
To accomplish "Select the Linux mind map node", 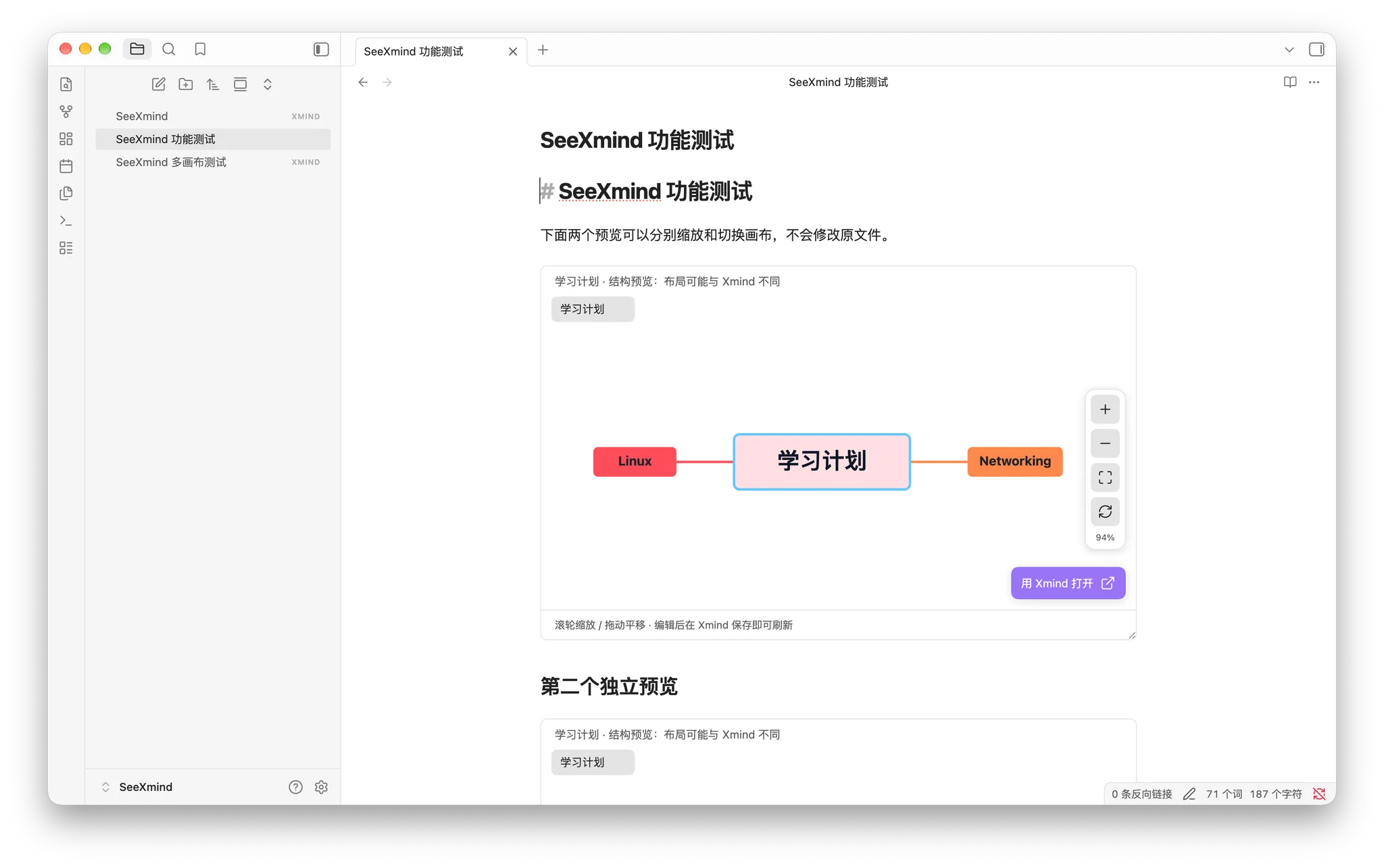I will 635,461.
